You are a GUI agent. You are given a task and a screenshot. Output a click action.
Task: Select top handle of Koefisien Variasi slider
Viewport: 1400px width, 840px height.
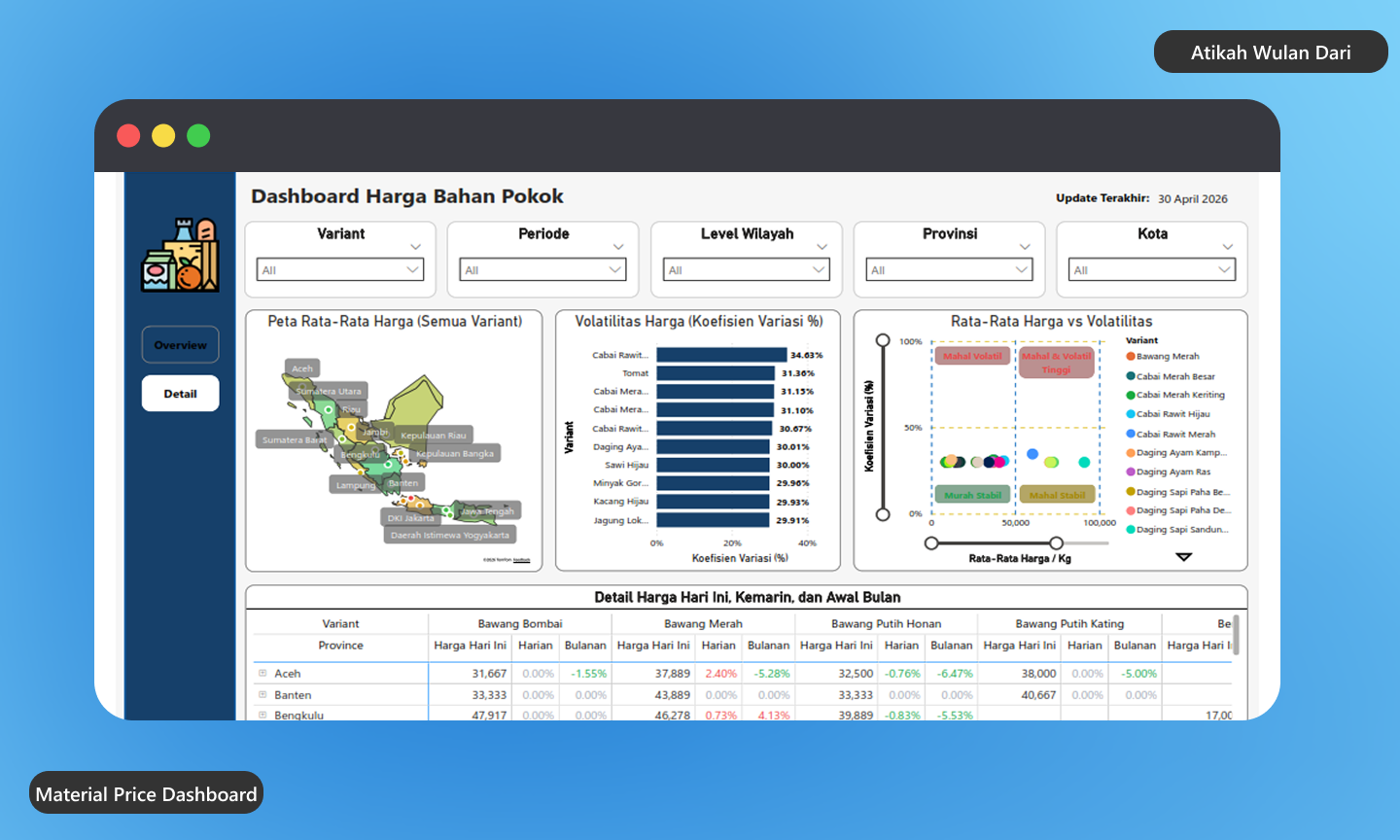[x=883, y=340]
